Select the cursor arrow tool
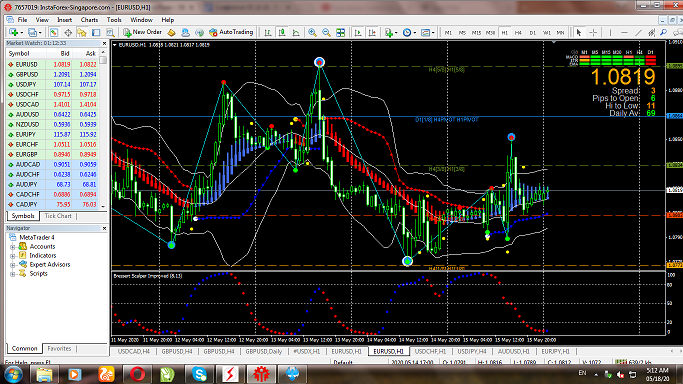This screenshot has width=683, height=384. [579, 33]
